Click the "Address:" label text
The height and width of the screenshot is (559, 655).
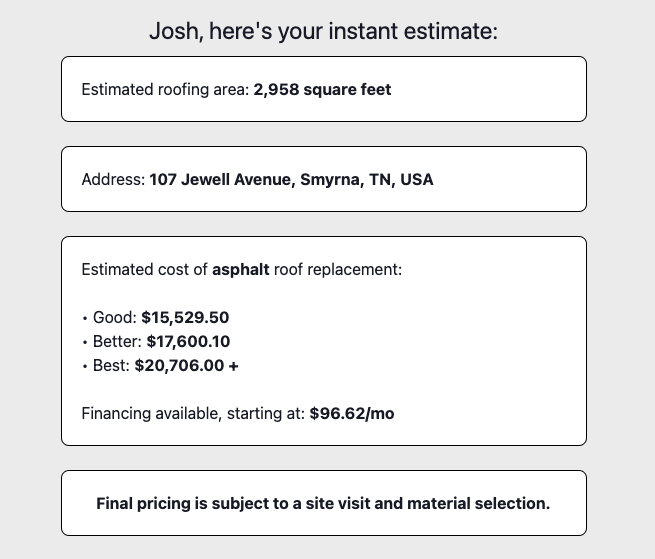click(x=113, y=180)
